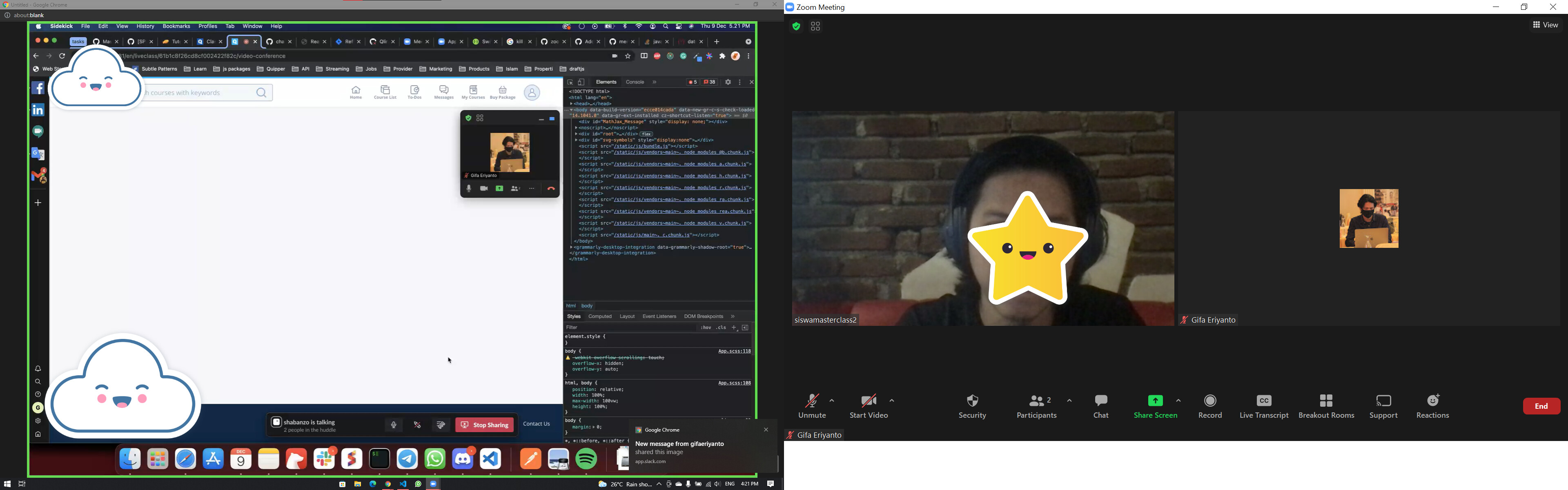The height and width of the screenshot is (490, 1568).
Task: End the Zoom meeting
Action: click(x=1541, y=406)
